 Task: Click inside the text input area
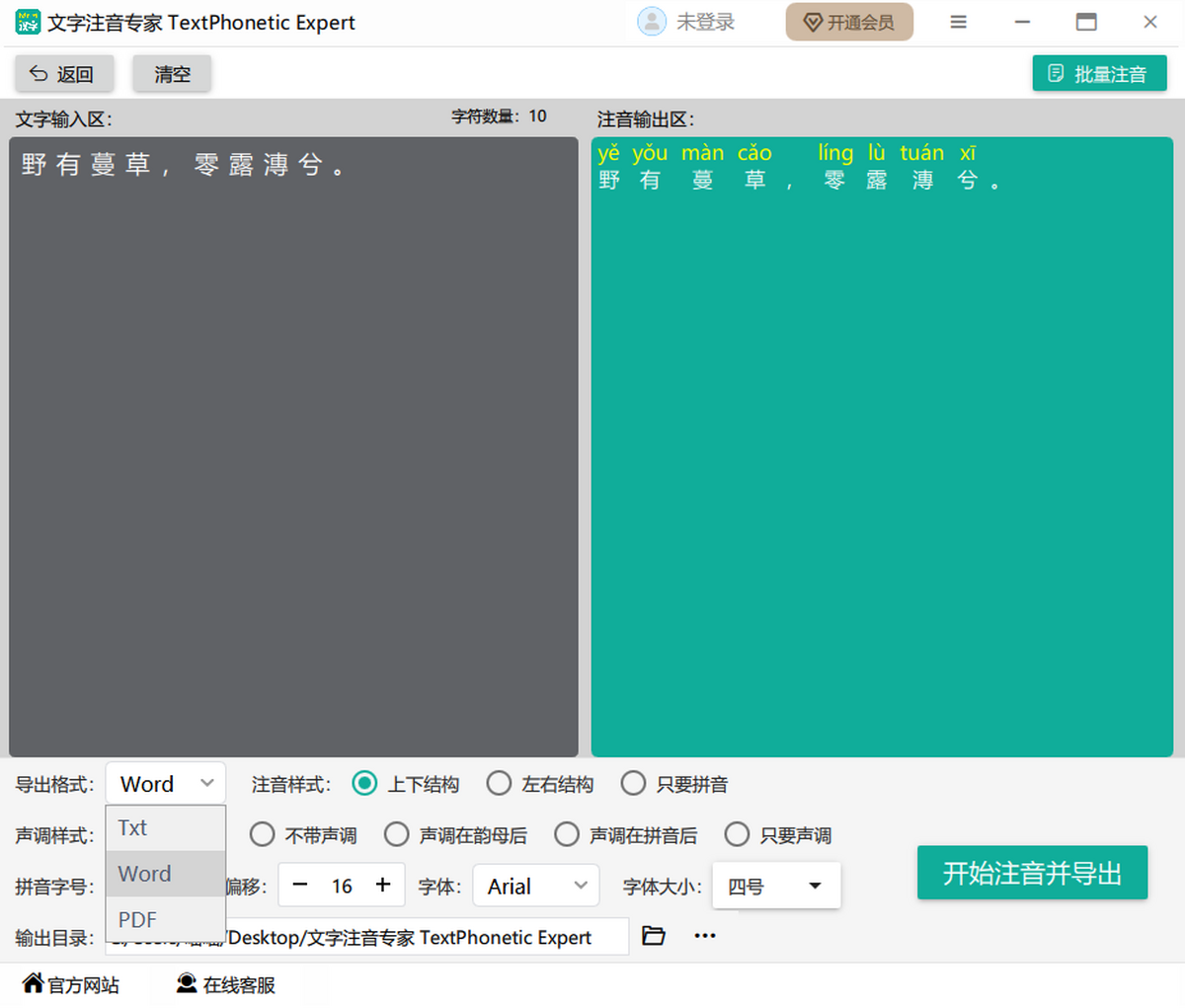[293, 446]
